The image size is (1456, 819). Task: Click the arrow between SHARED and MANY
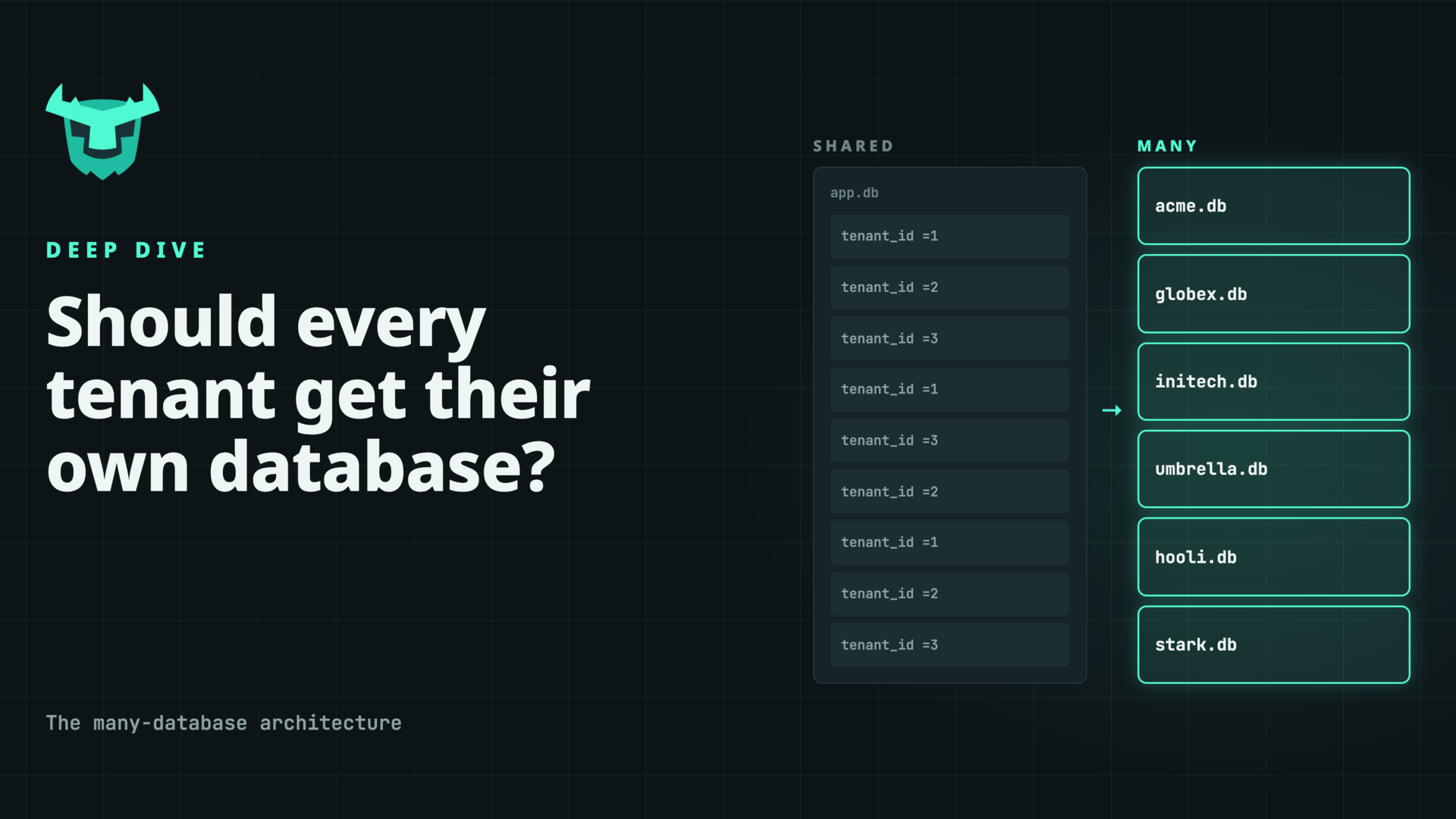[x=1112, y=410]
